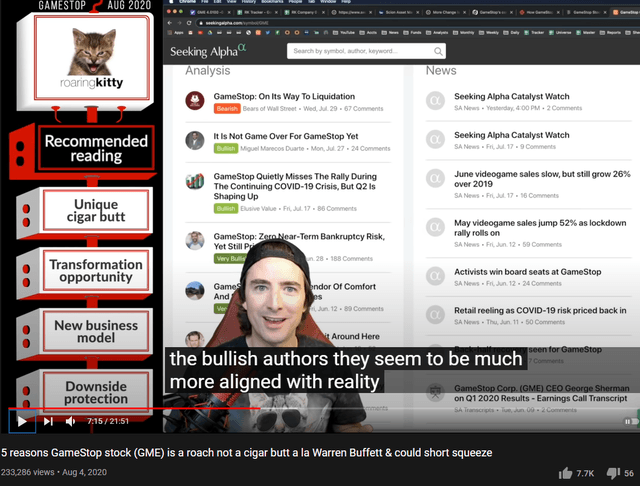640x486 pixels.
Task: Open the Analysts bookmarks folder
Action: pyautogui.click(x=437, y=33)
